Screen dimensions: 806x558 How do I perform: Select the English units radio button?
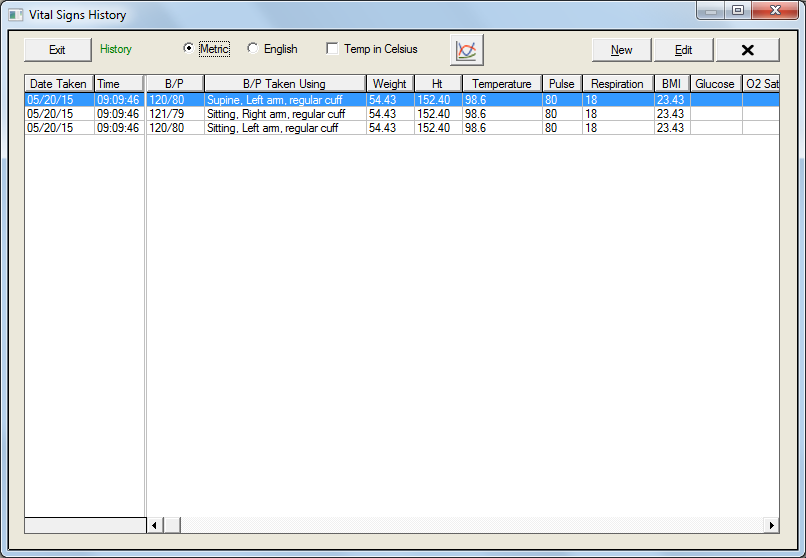[253, 49]
